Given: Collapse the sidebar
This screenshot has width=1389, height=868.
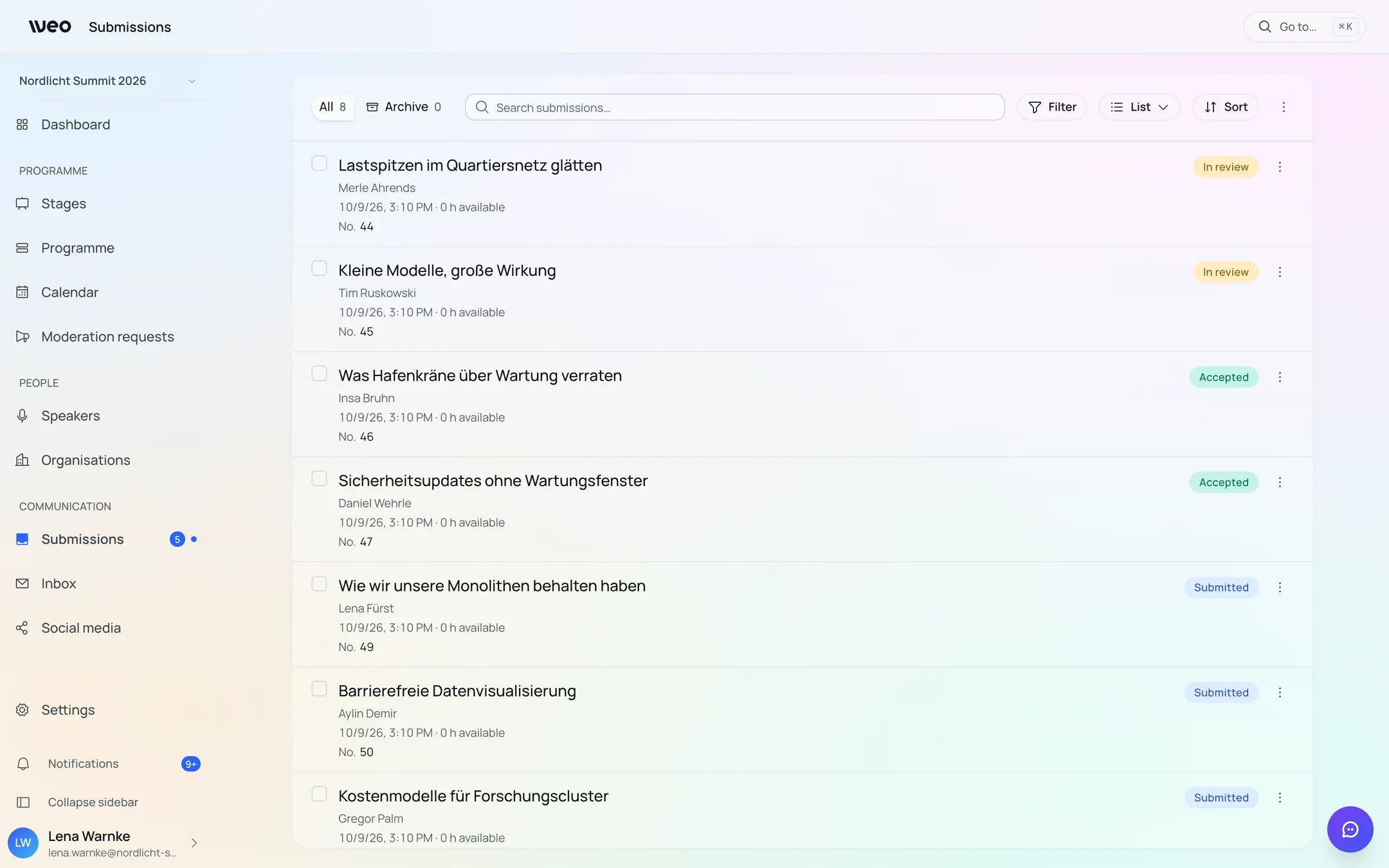Looking at the screenshot, I should point(107,802).
